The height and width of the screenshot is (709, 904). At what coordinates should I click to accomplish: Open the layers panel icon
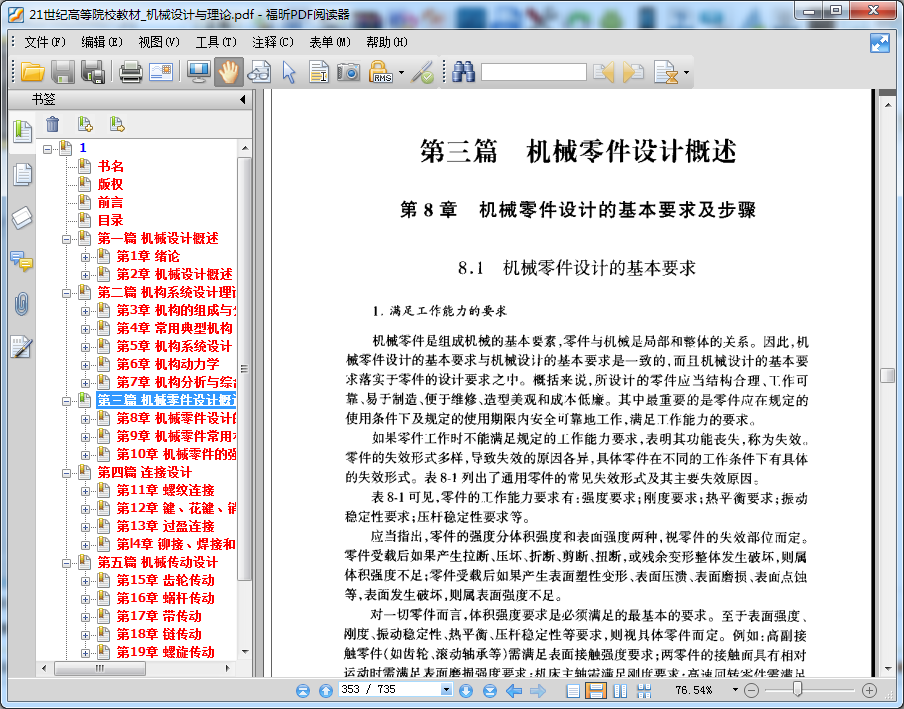(22, 218)
